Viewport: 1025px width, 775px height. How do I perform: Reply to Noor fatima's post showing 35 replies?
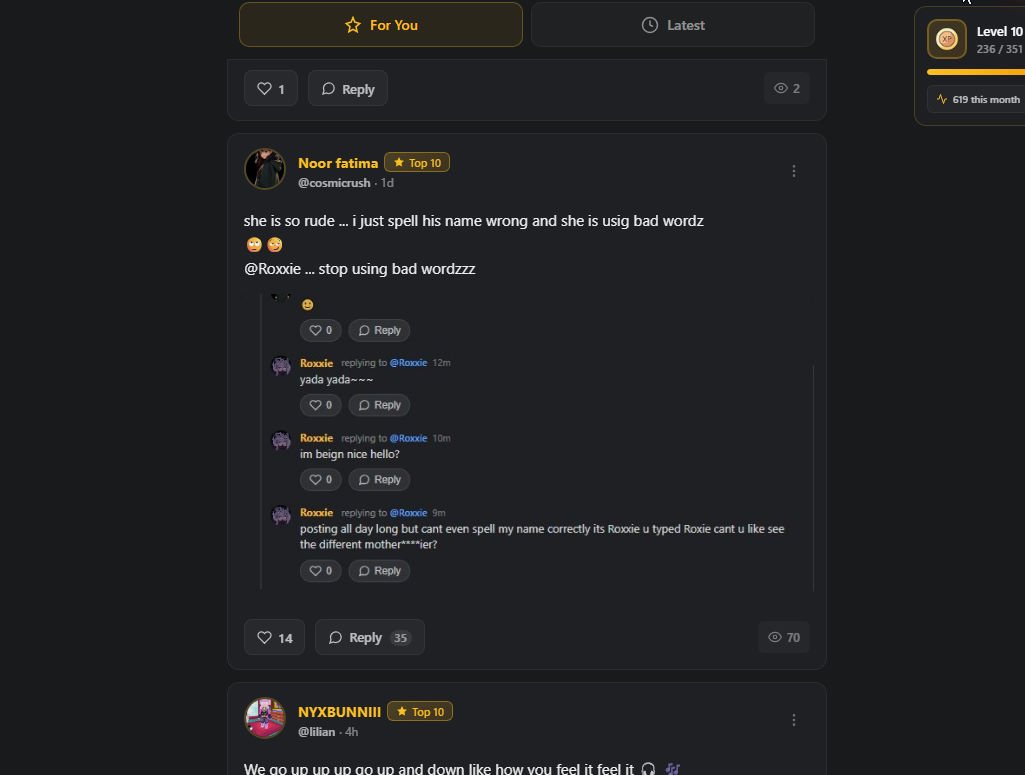tap(369, 637)
